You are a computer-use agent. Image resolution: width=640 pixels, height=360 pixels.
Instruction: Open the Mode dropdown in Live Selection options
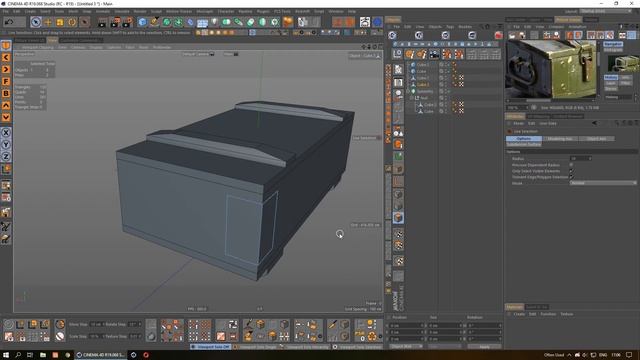pyautogui.click(x=602, y=183)
